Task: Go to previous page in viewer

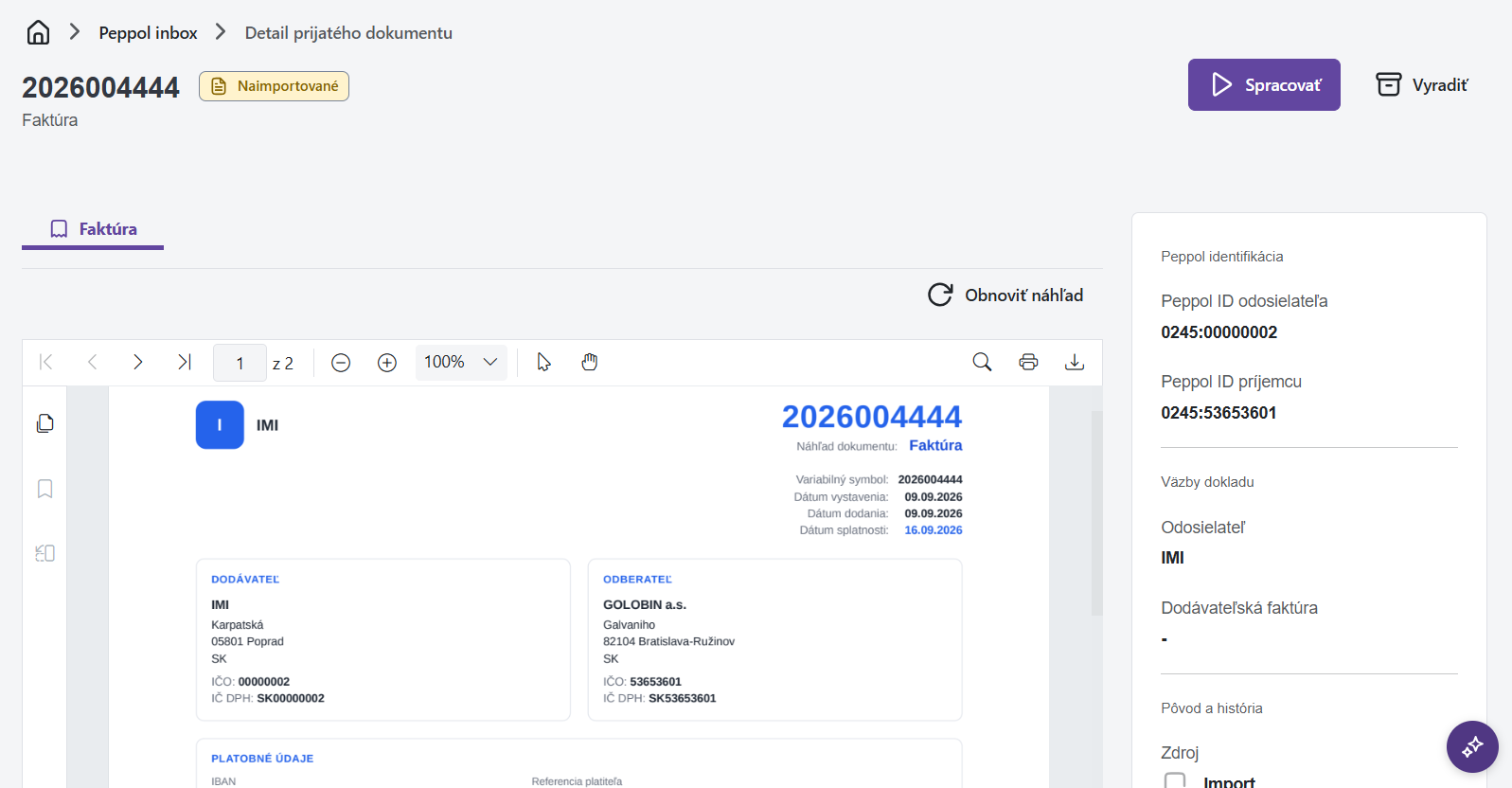Action: [x=92, y=362]
